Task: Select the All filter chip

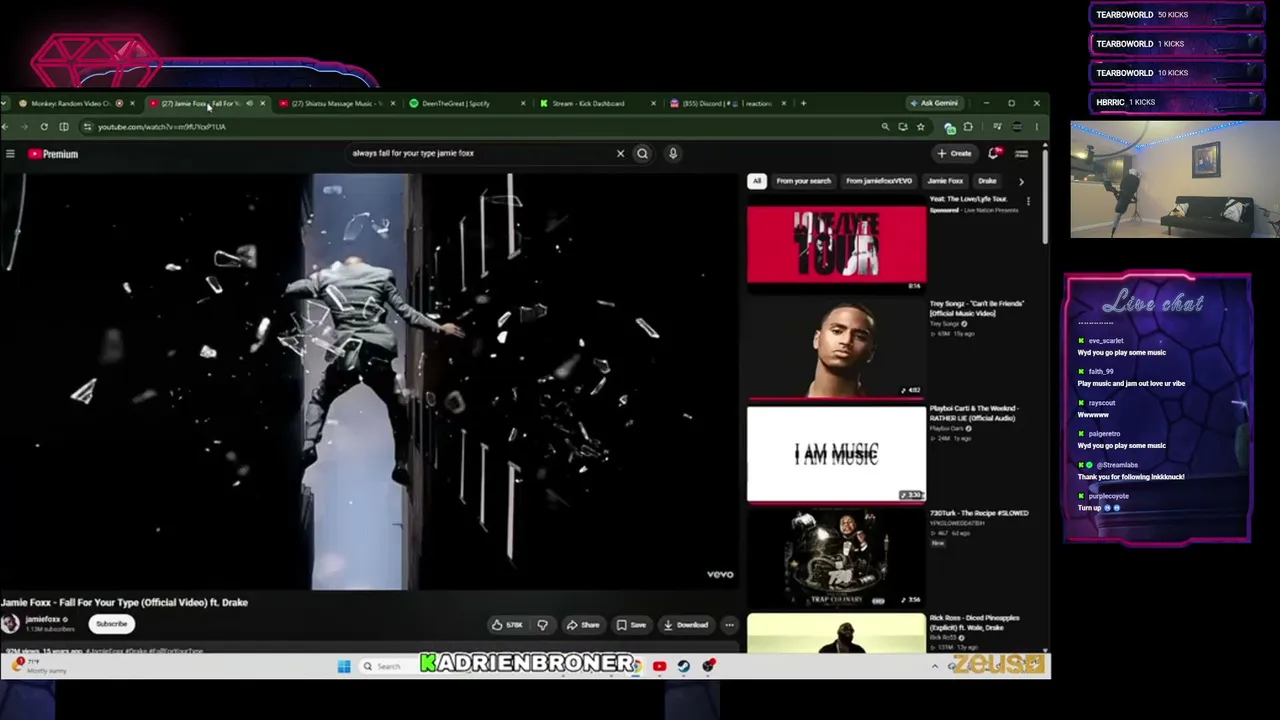Action: pyautogui.click(x=757, y=181)
